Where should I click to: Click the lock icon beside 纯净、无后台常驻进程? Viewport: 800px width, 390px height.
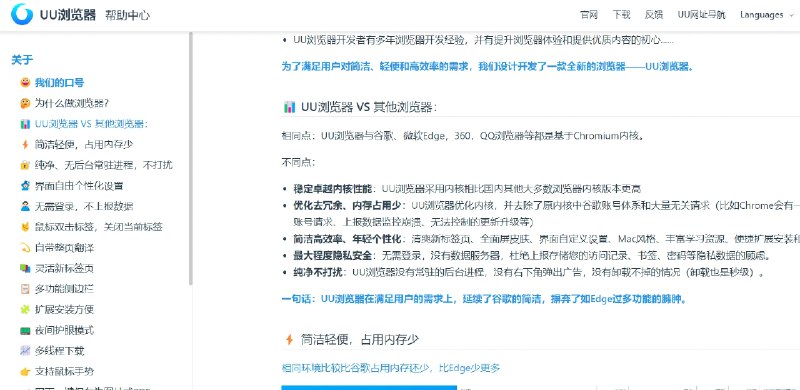point(25,165)
